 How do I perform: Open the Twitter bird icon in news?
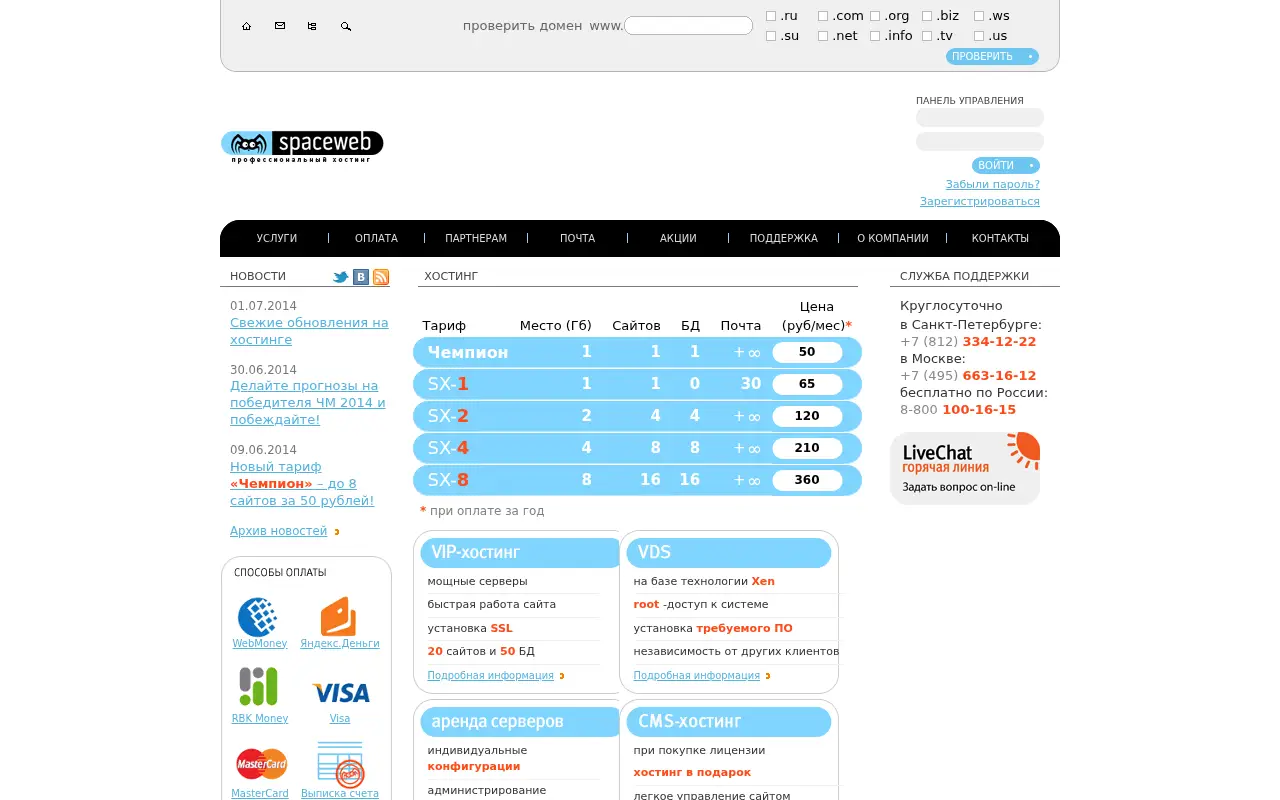pyautogui.click(x=341, y=277)
